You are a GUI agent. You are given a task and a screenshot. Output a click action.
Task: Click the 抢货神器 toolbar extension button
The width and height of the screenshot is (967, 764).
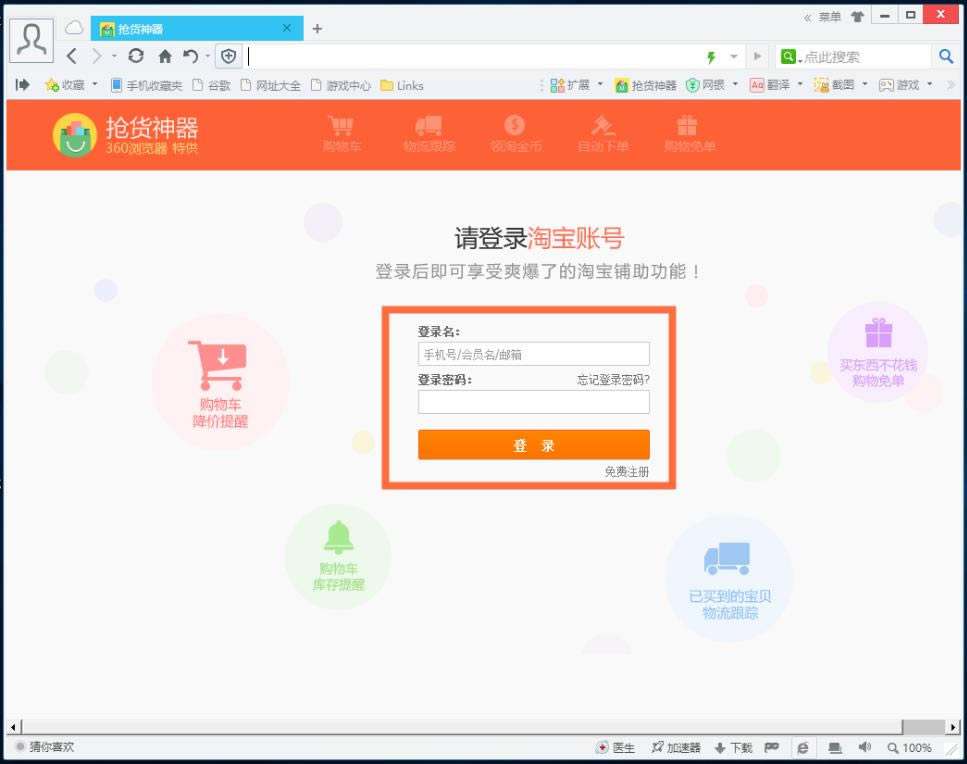click(x=646, y=85)
